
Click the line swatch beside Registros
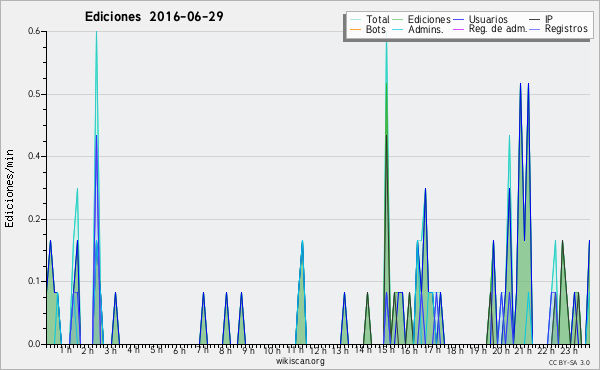pyautogui.click(x=535, y=29)
